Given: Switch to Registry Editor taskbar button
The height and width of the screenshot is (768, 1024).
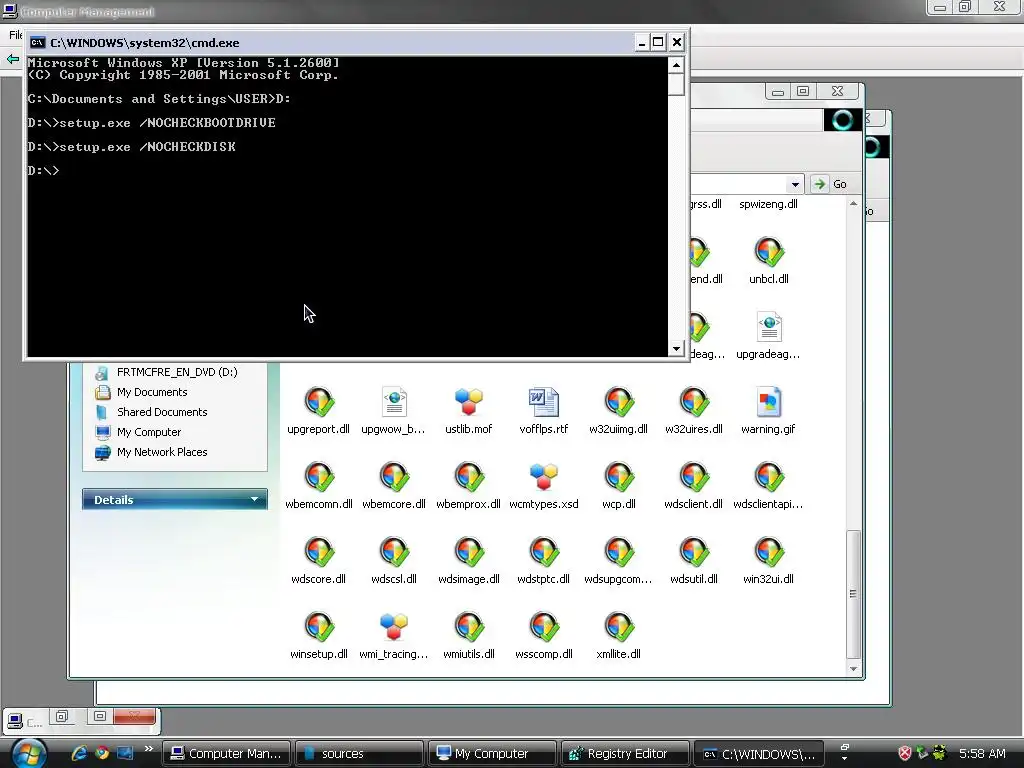Looking at the screenshot, I should coord(624,754).
